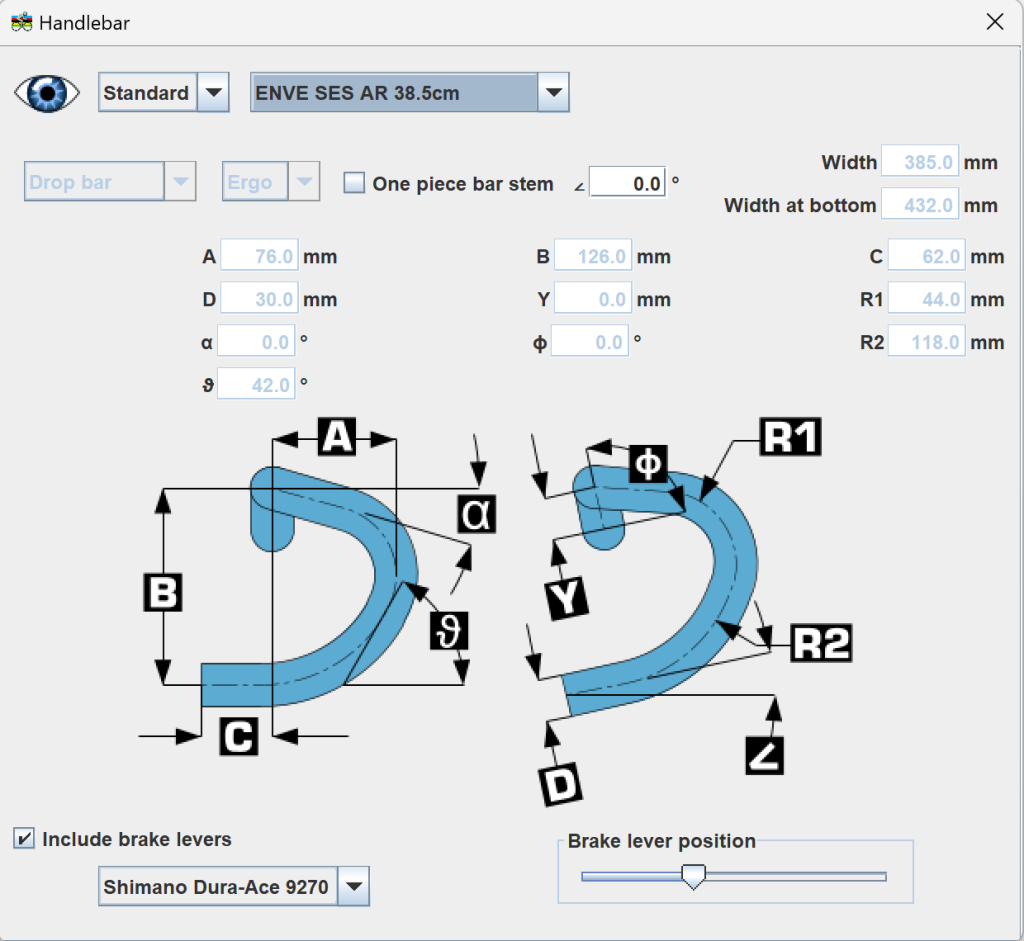Click the R1 label in the diagram

791,436
